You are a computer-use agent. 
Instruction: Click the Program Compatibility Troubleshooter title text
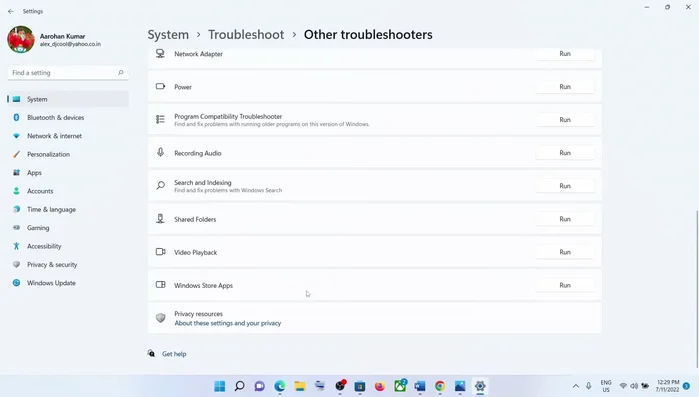228,116
